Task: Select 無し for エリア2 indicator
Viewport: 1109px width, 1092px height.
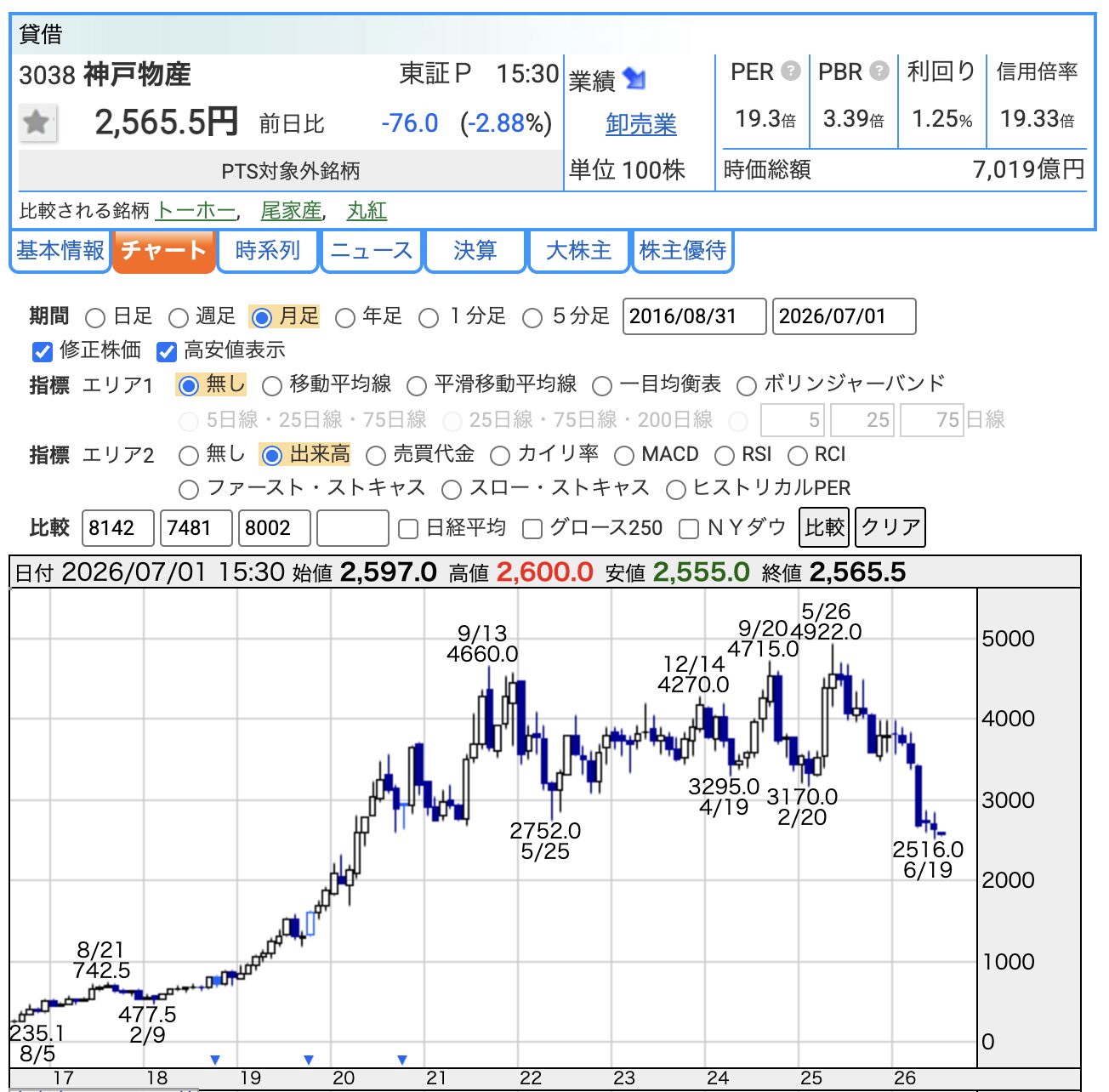Action: [x=189, y=456]
